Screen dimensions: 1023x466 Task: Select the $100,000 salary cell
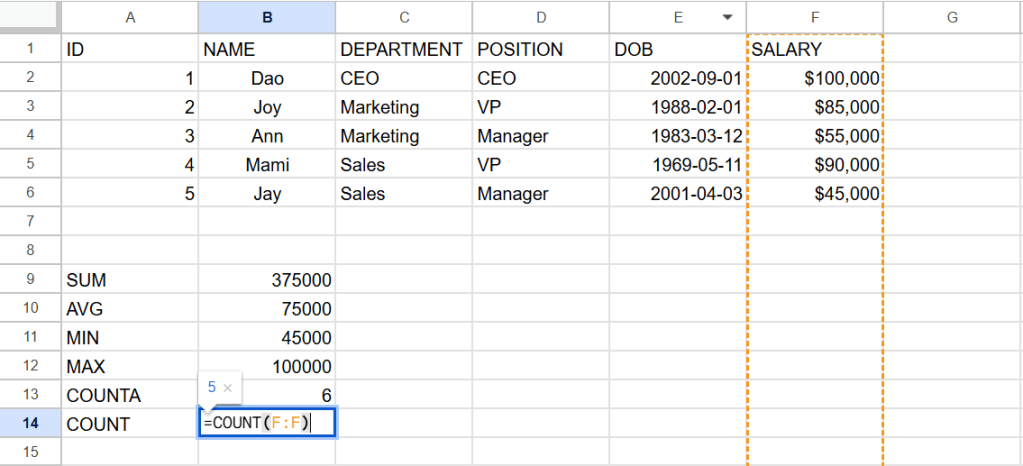[814, 78]
